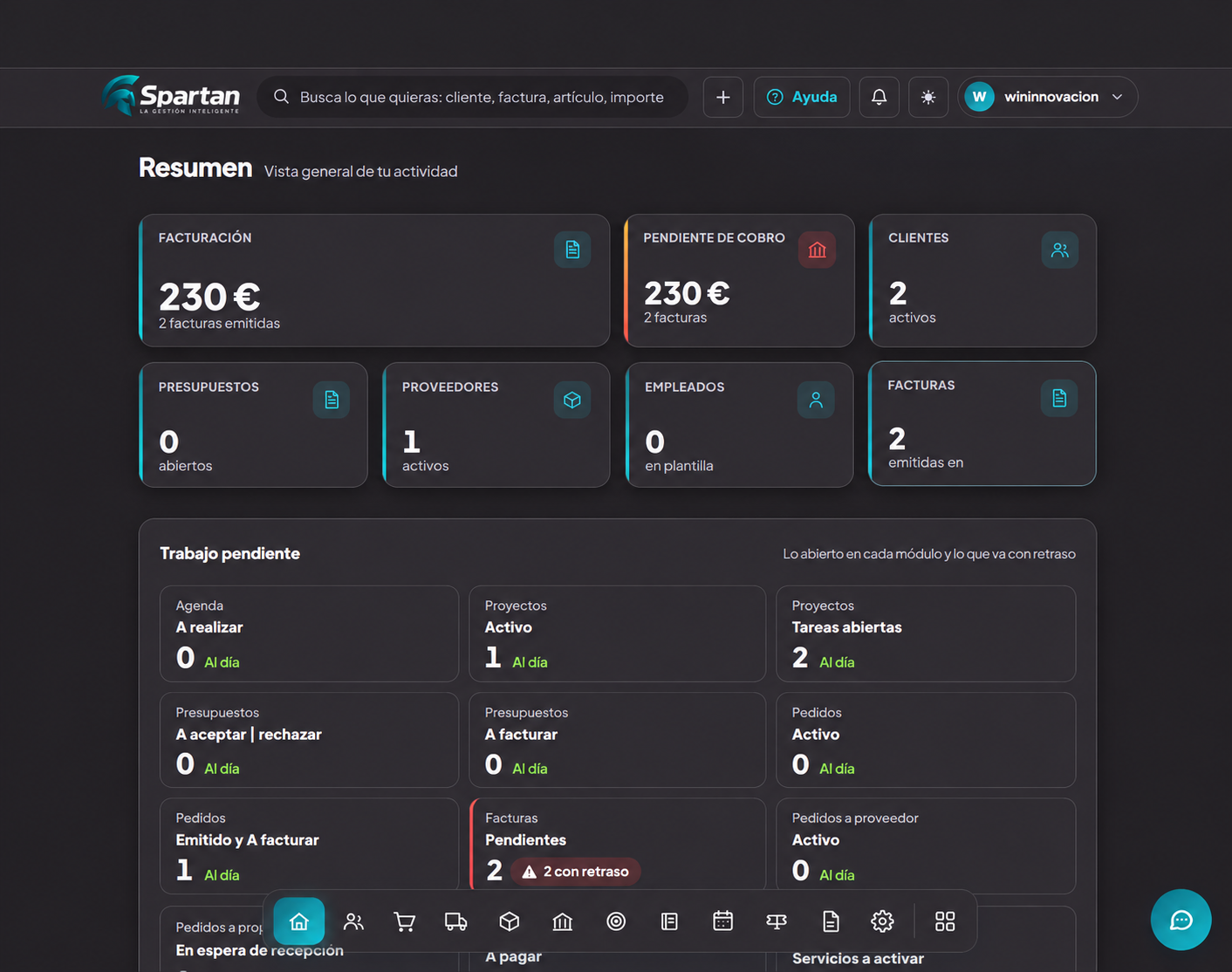
Task: Open the delivery truck module in dock
Action: pyautogui.click(x=455, y=921)
